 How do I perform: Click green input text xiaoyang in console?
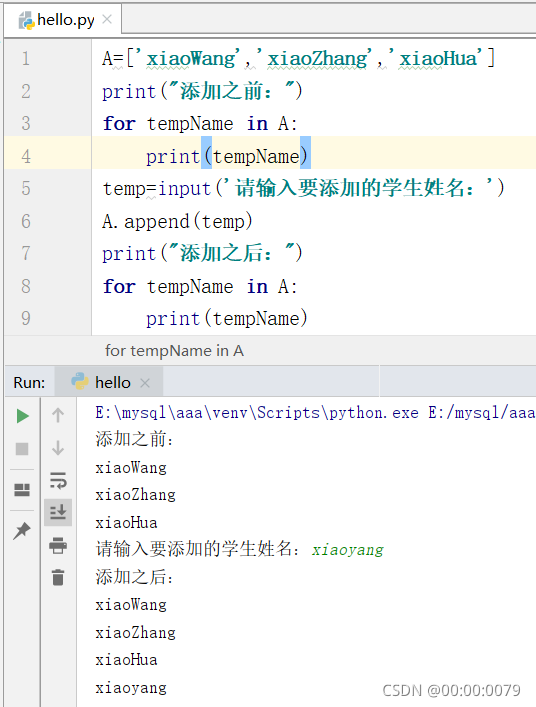point(348,550)
